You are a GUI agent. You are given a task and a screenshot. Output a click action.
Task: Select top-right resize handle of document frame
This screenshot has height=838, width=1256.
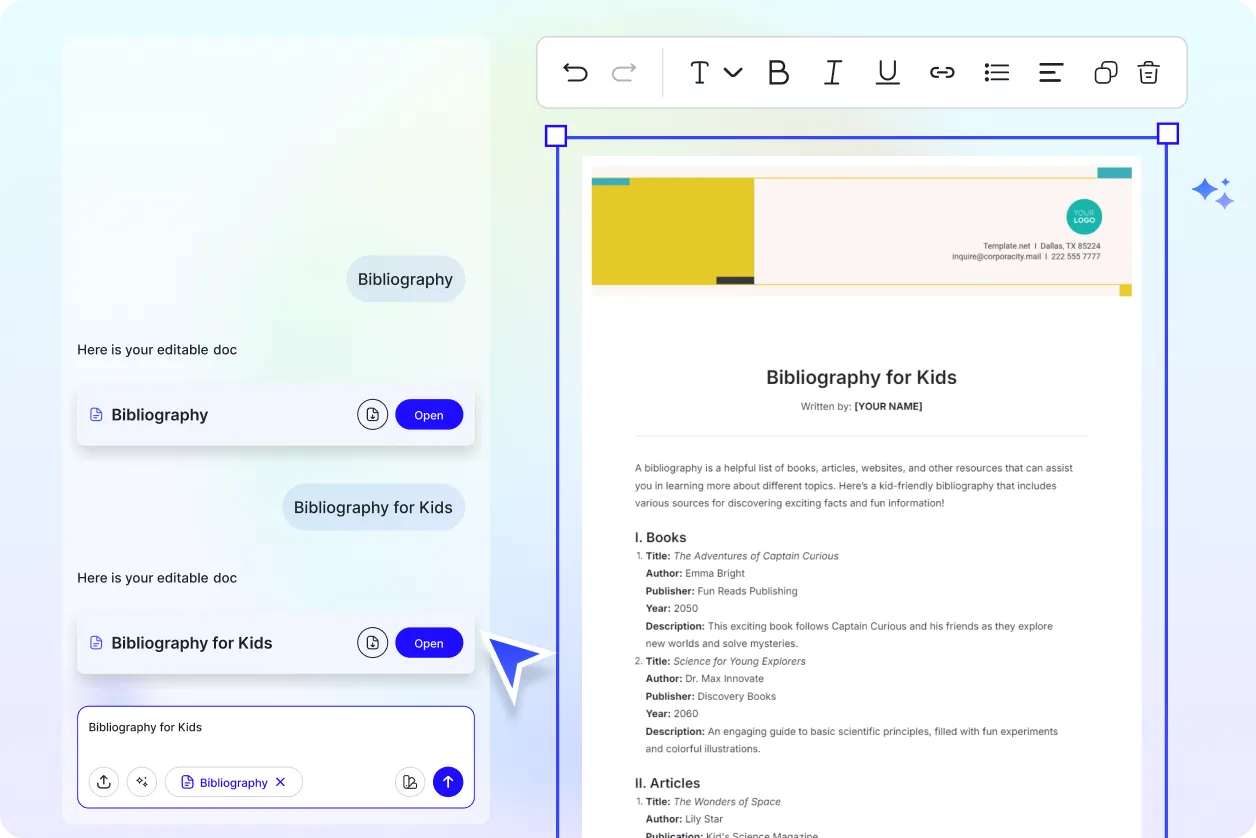point(1167,134)
